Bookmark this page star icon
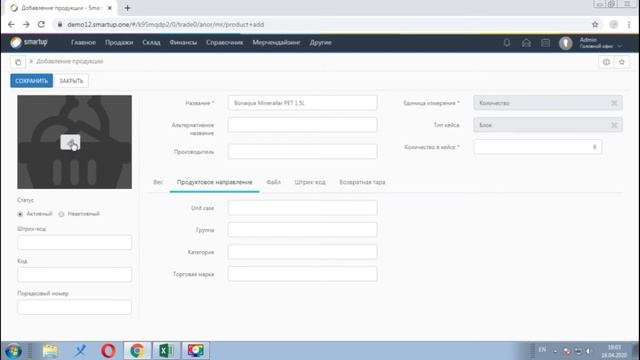640x360 pixels. 595,24
